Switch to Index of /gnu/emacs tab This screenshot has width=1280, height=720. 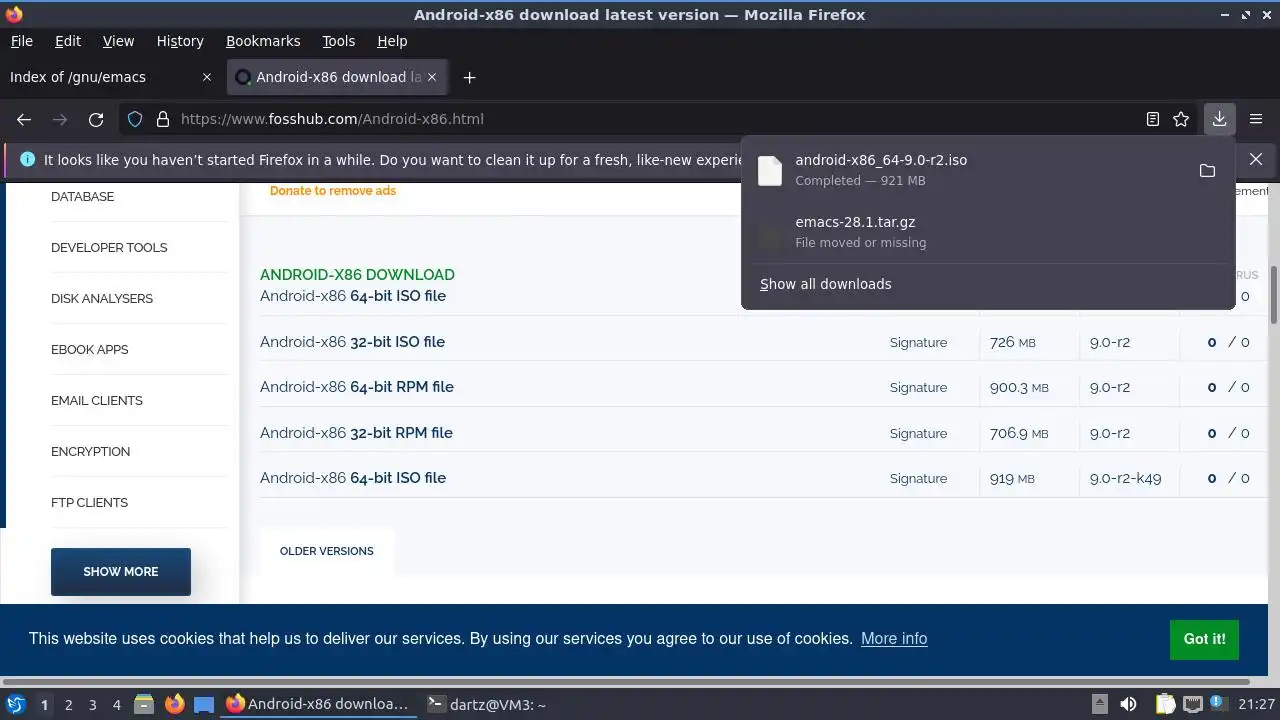[110, 77]
